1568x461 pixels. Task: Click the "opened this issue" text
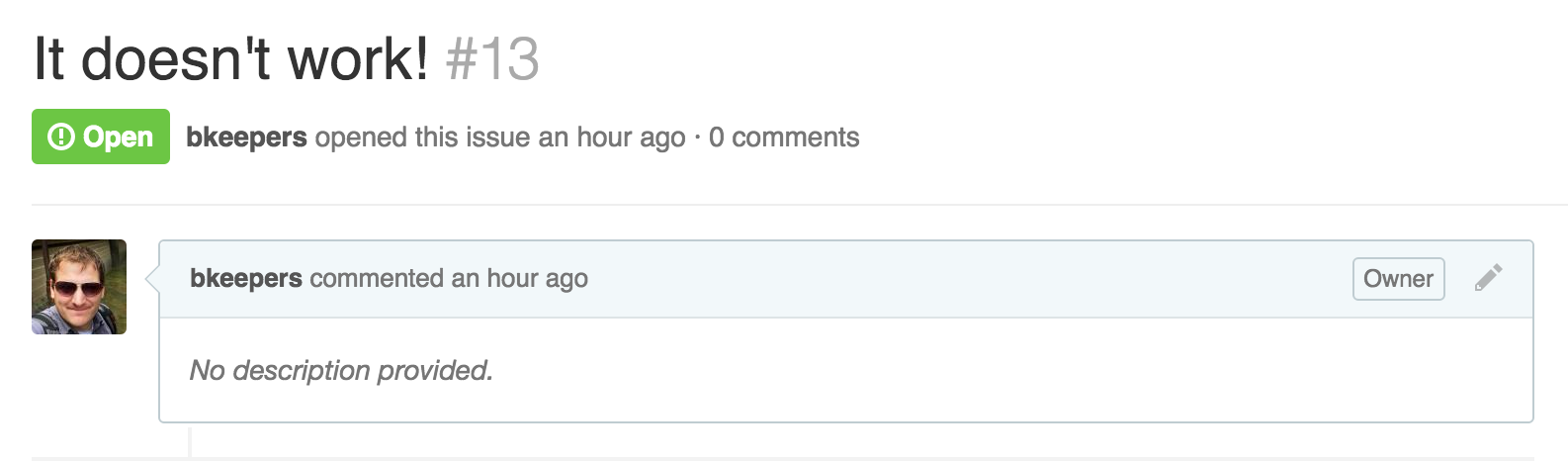(423, 137)
